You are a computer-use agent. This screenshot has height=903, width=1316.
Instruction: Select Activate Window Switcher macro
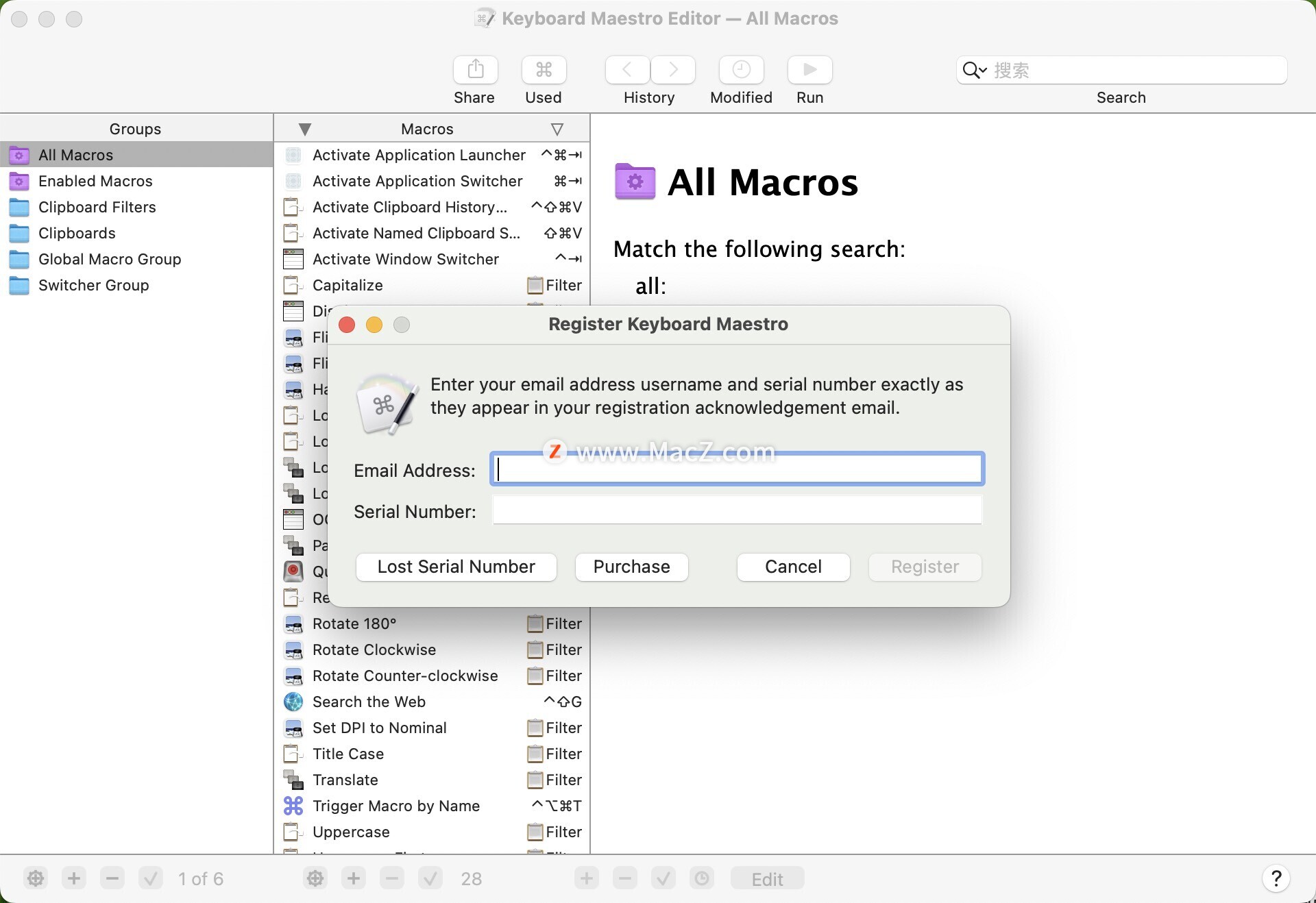432,259
